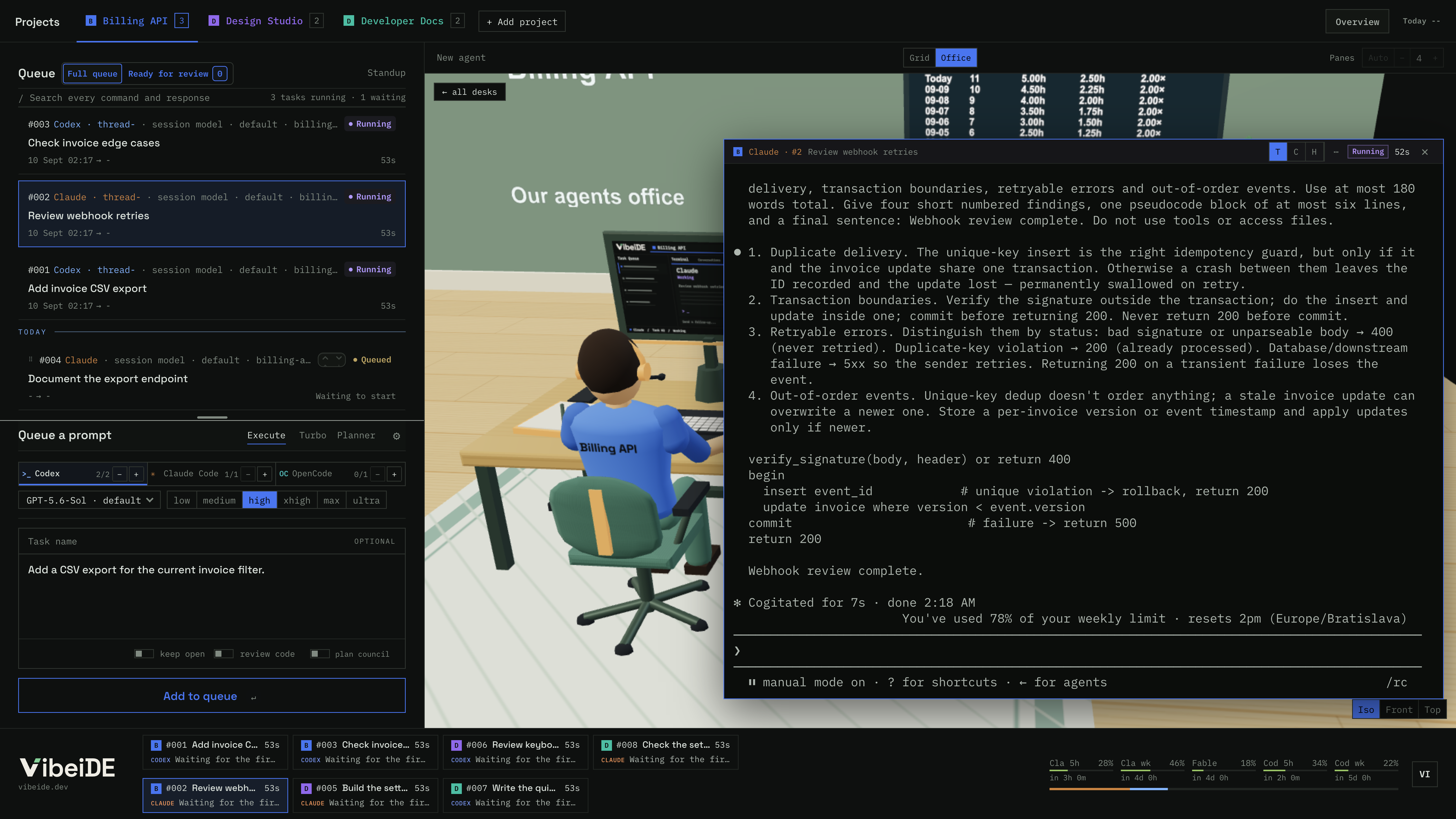Switch to Planner mode tab

coord(356,435)
